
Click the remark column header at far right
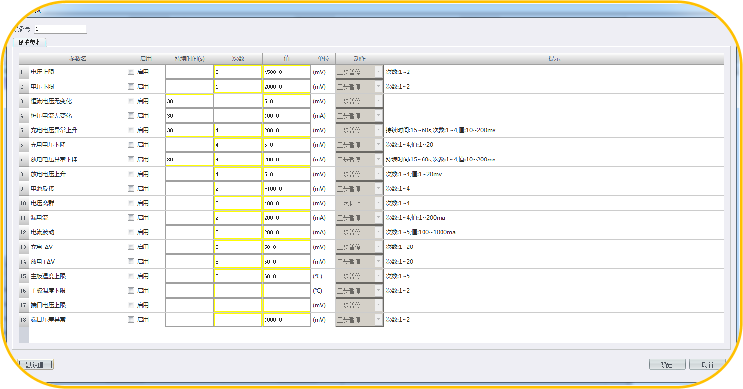(553, 59)
